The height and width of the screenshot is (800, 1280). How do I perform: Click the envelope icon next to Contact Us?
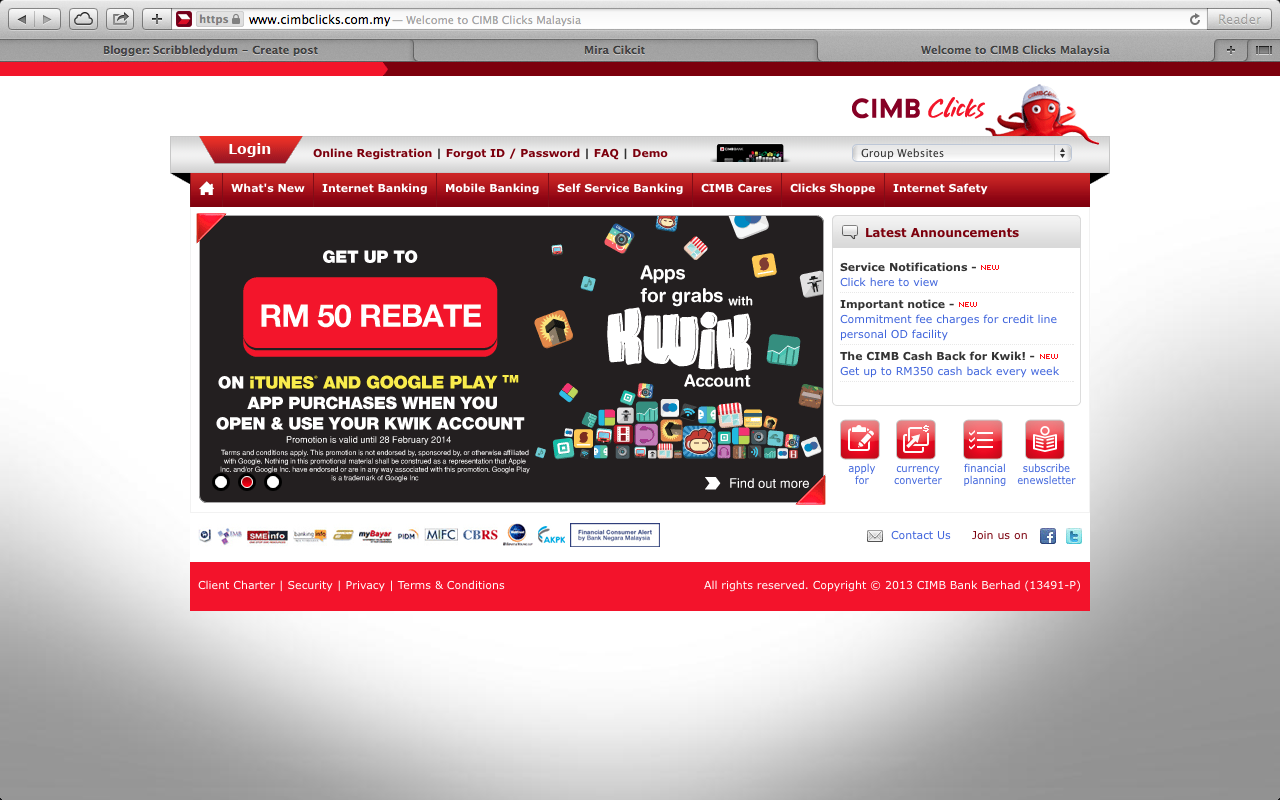(x=875, y=536)
